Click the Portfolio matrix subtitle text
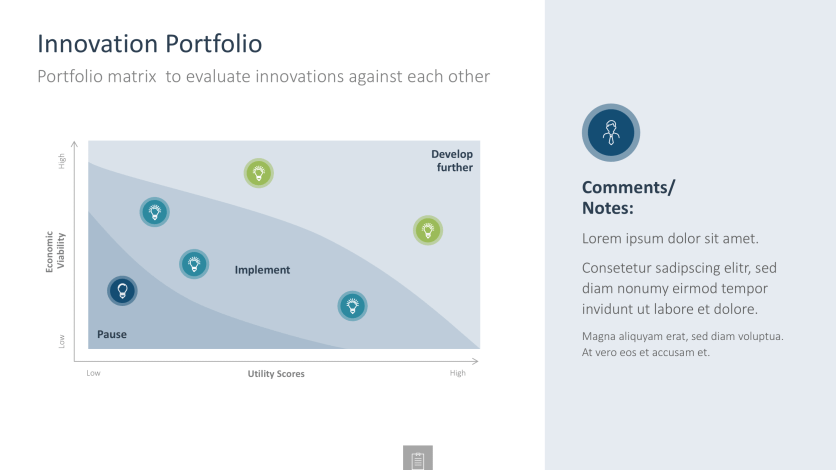Image resolution: width=836 pixels, height=470 pixels. (x=263, y=77)
